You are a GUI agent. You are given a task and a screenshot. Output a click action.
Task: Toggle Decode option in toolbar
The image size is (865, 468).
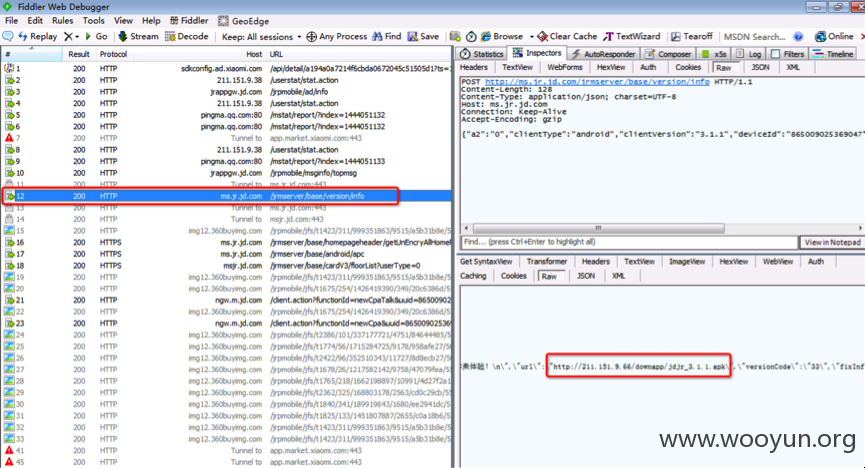(186, 36)
